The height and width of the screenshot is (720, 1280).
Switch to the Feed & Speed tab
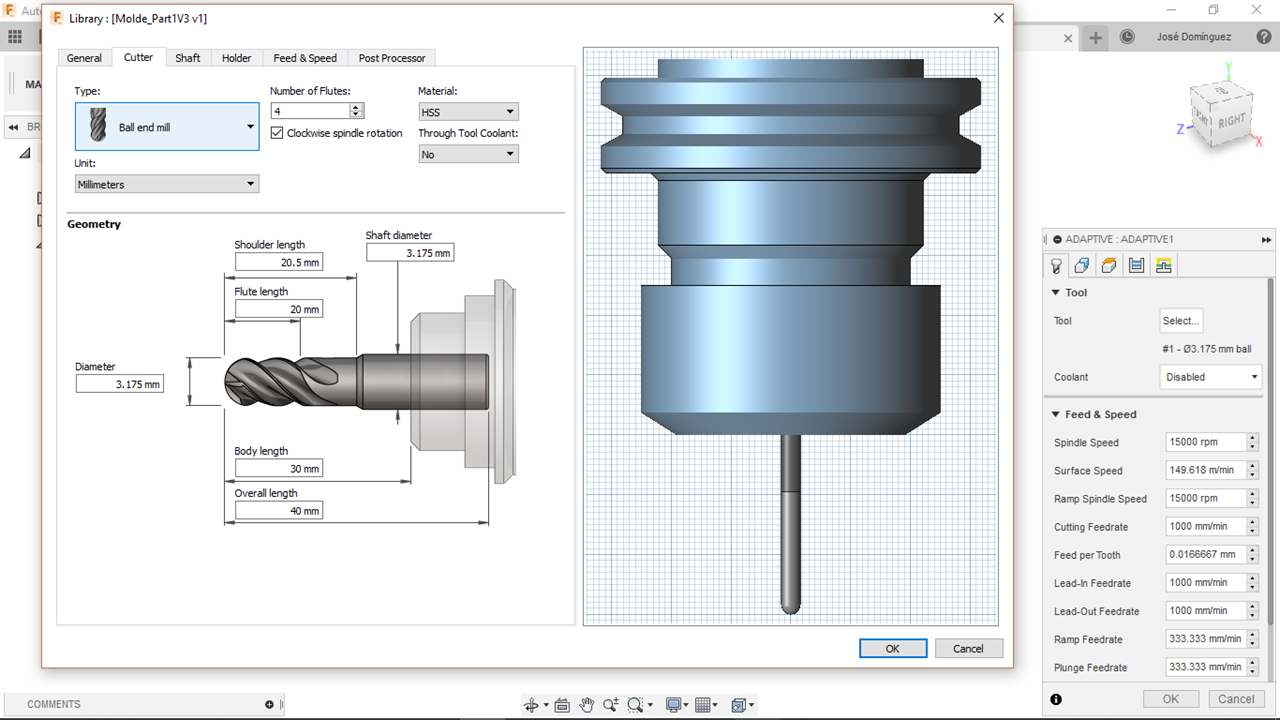[x=305, y=58]
